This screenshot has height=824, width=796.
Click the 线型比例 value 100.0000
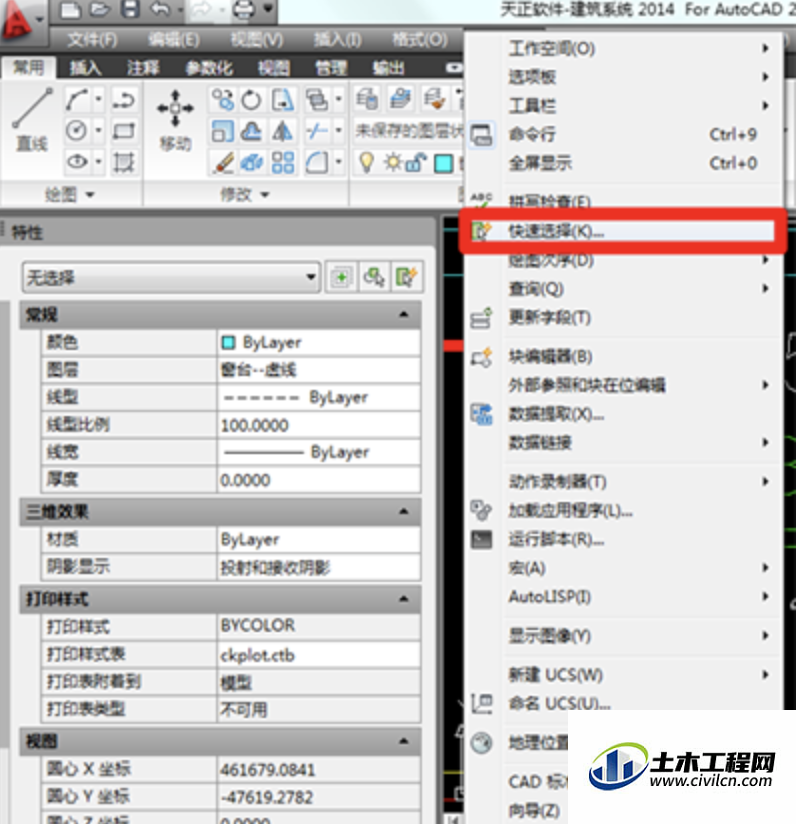319,425
